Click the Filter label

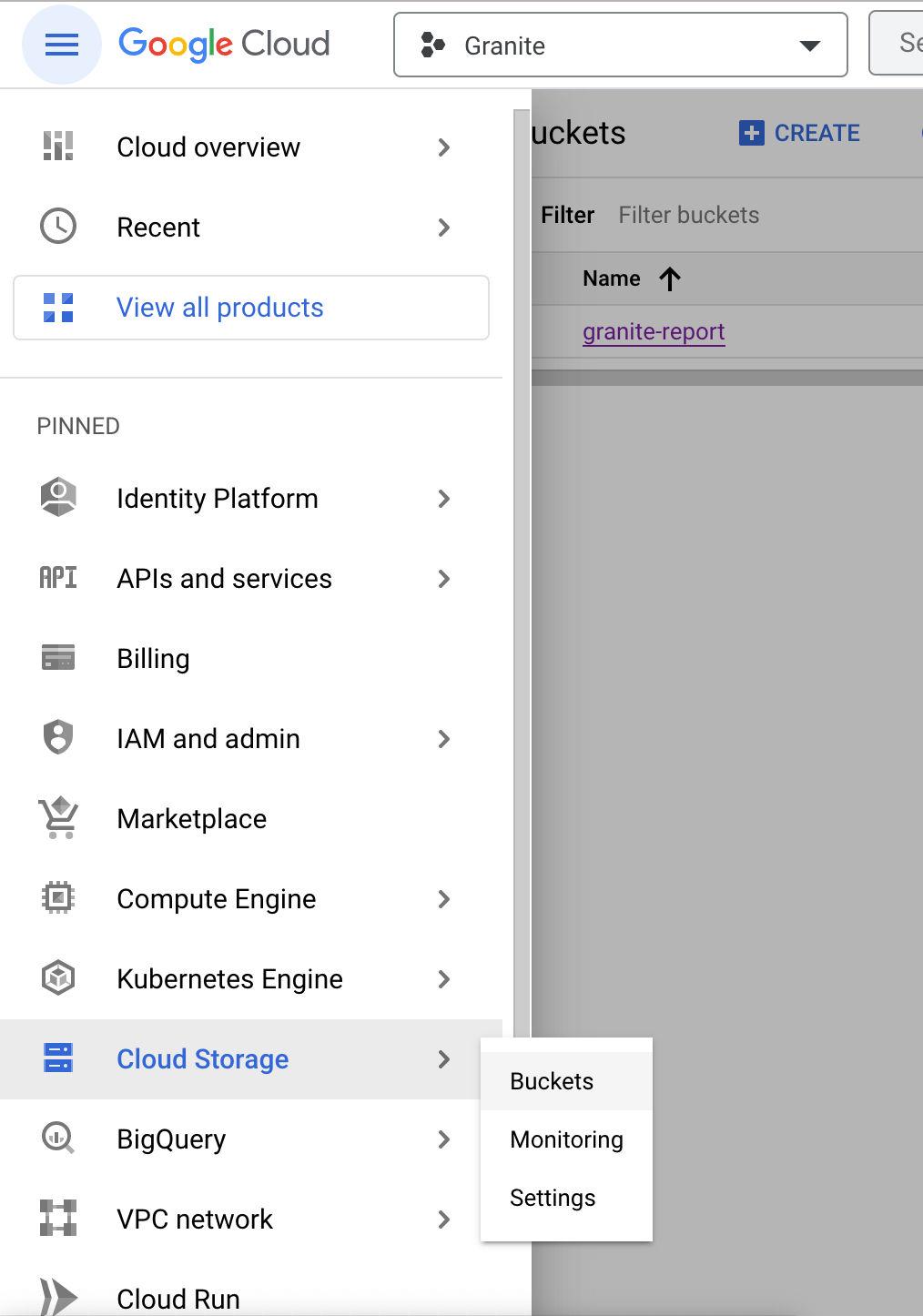click(567, 215)
